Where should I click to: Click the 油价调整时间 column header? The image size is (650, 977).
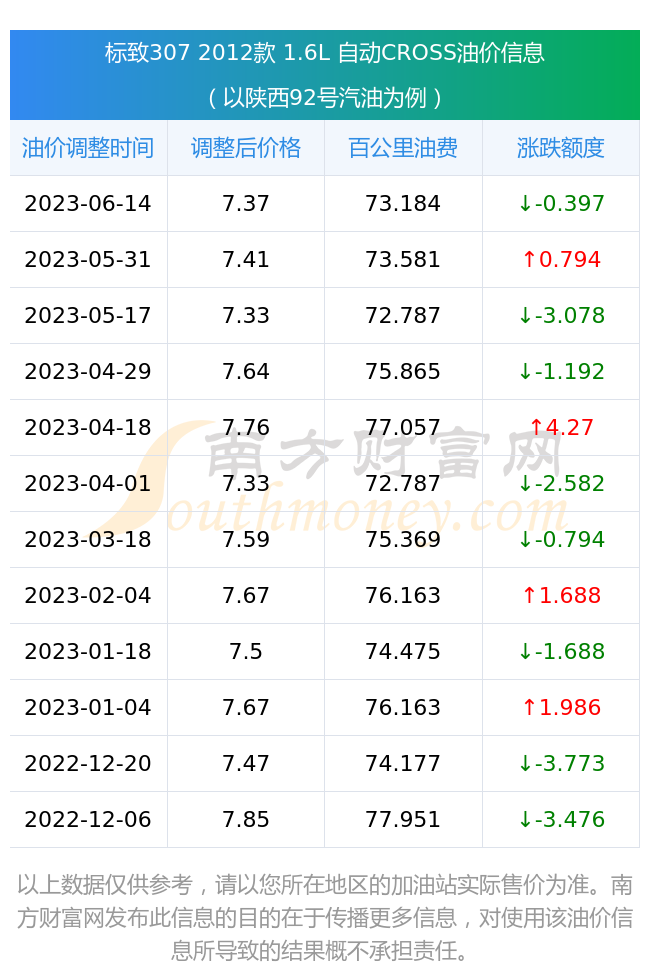tap(88, 148)
